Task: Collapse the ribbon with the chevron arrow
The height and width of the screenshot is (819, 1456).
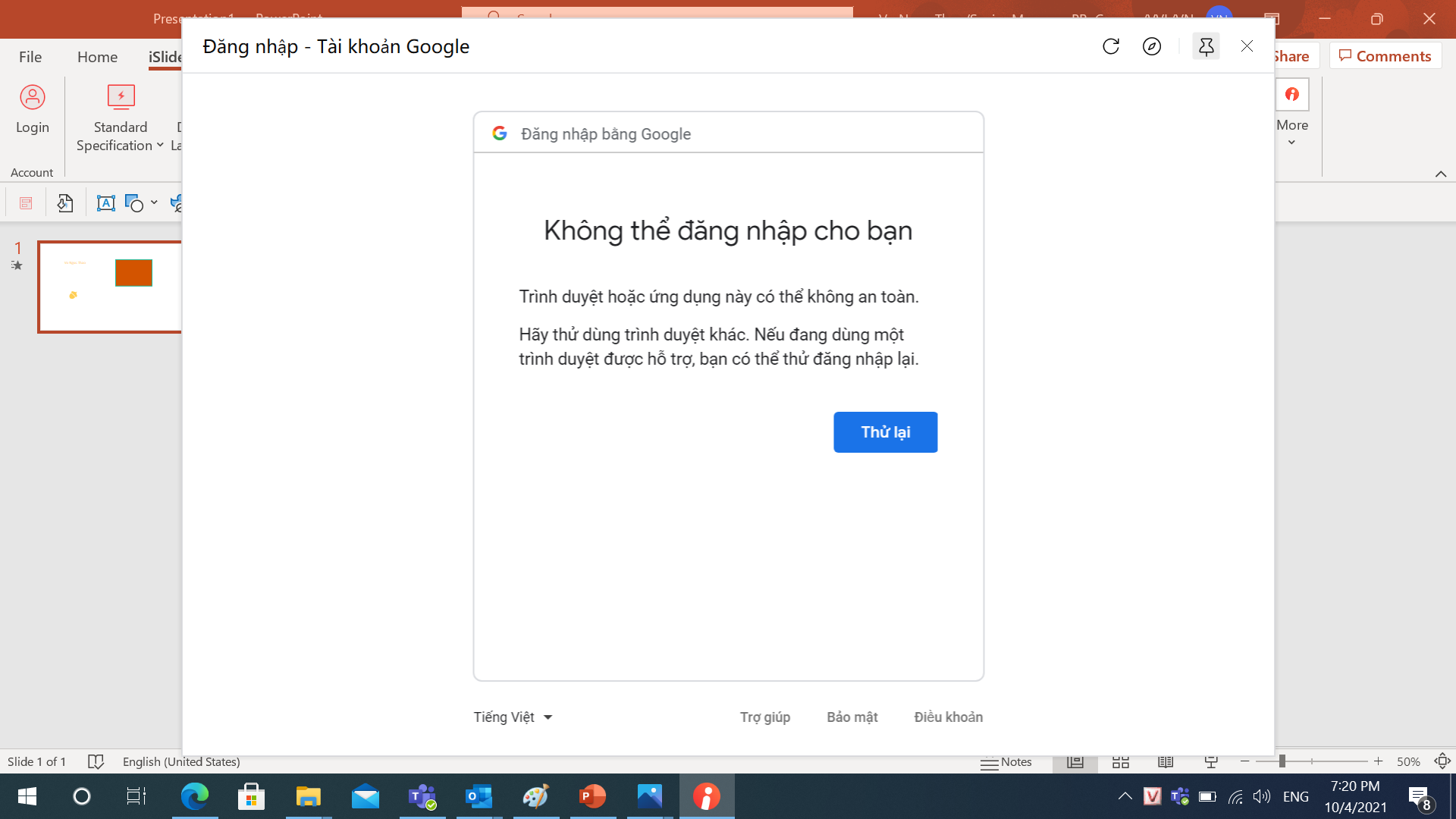Action: pos(1441,174)
